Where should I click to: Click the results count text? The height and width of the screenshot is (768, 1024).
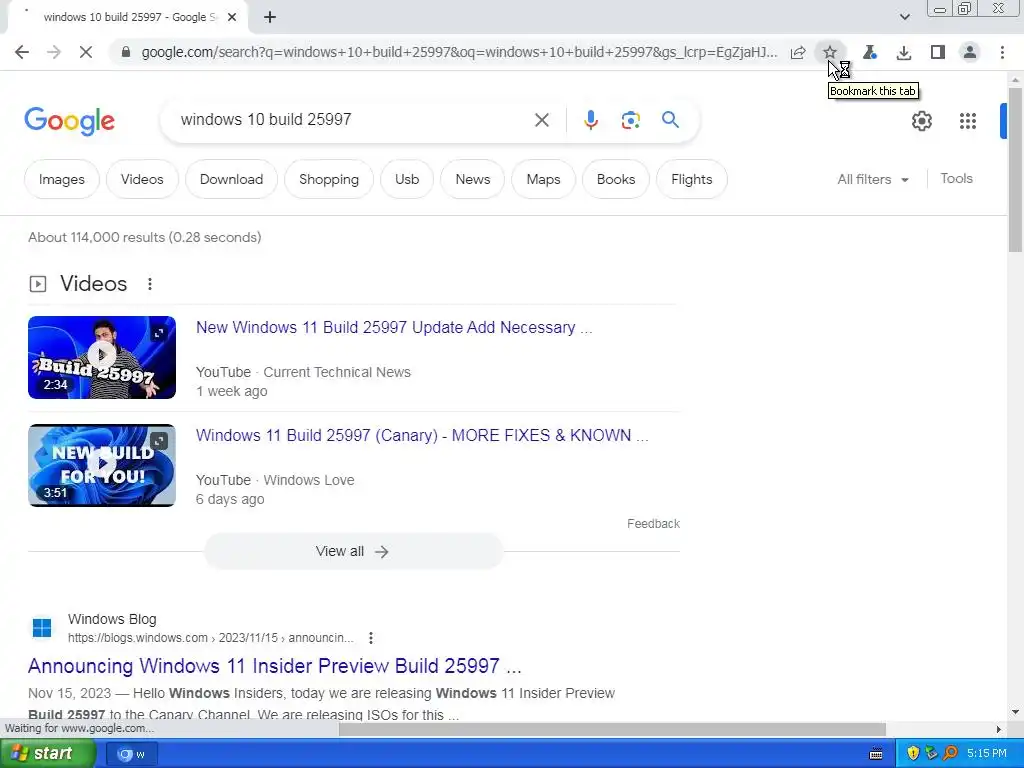144,237
